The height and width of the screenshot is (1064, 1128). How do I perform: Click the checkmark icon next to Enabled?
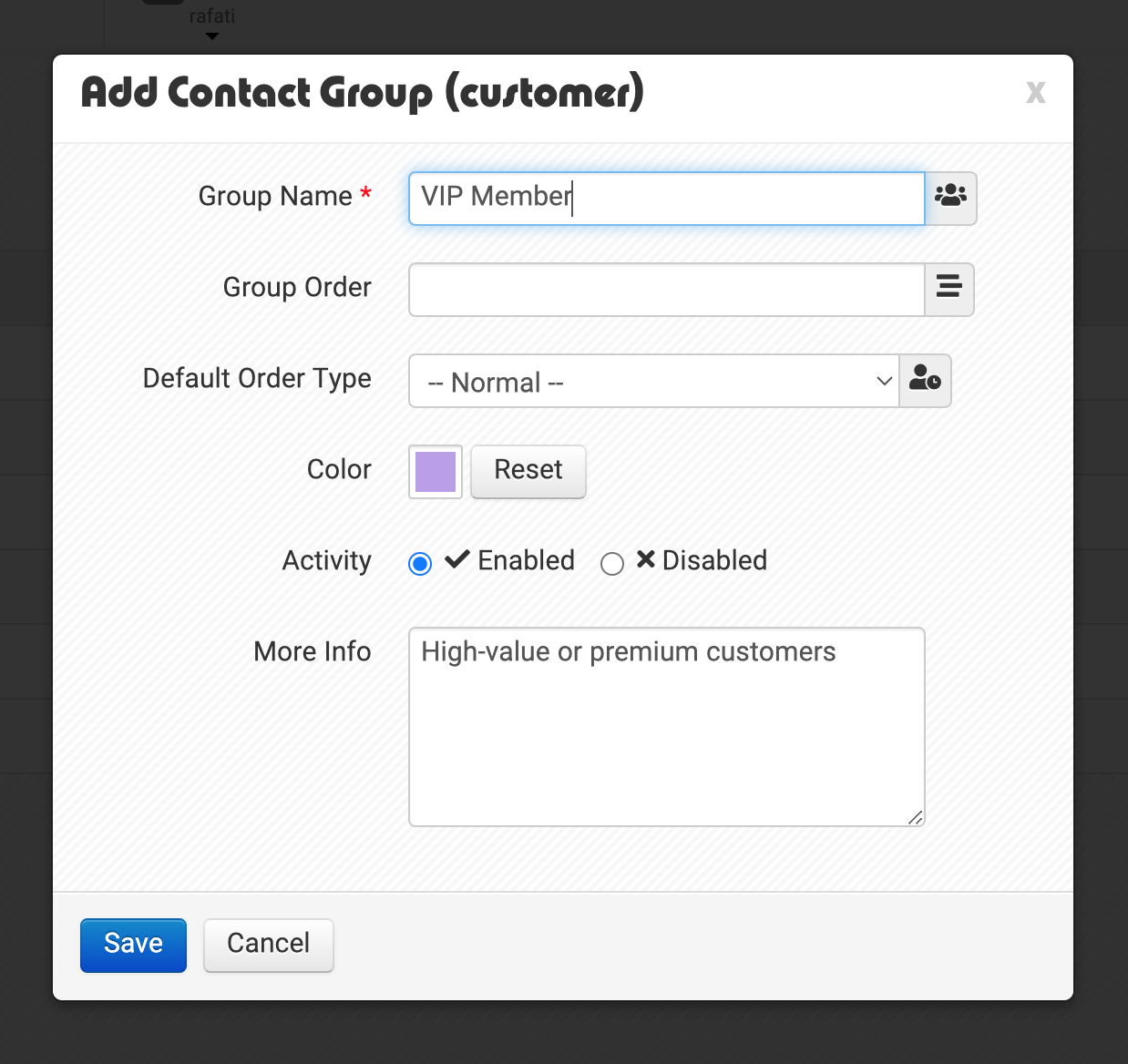point(456,559)
